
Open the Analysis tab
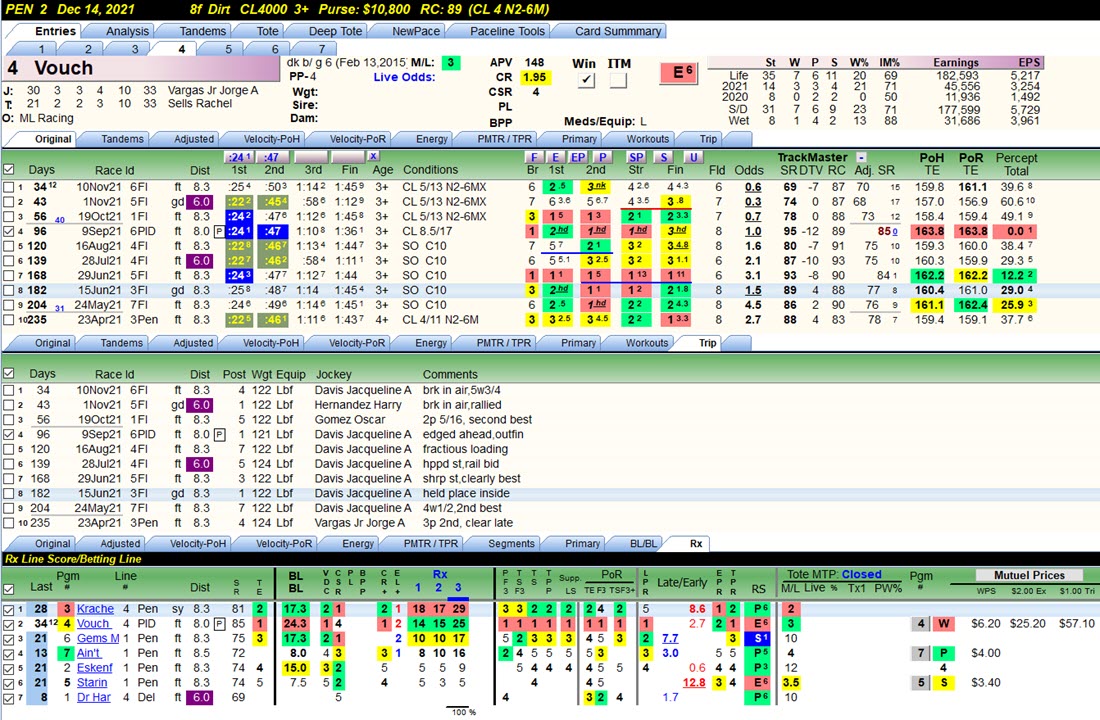[x=127, y=31]
